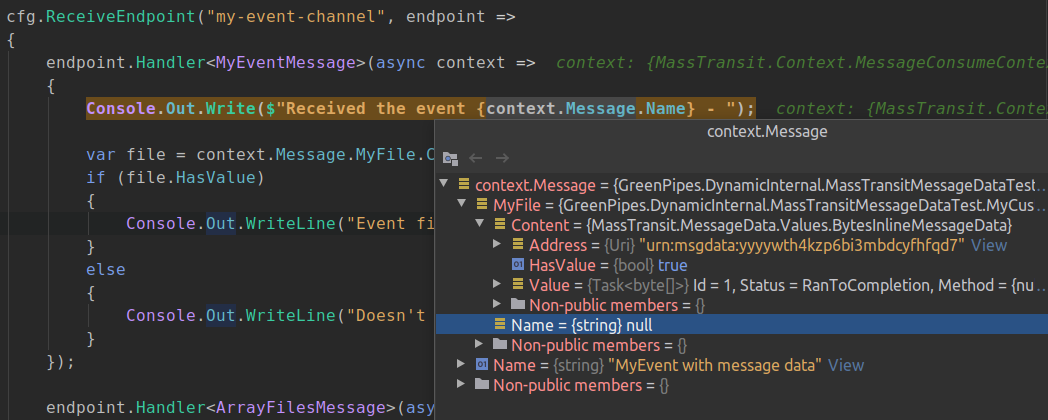Image resolution: width=1048 pixels, height=420 pixels.
Task: Collapse the MyFile node
Action: (x=461, y=205)
